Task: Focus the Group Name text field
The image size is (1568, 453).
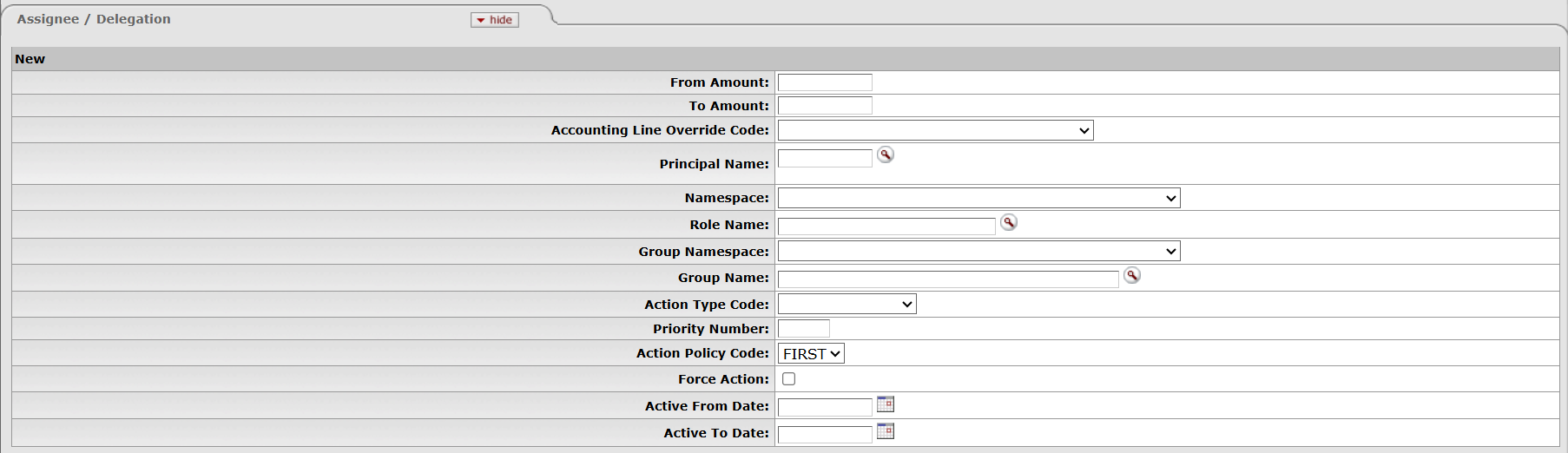Action: 948,279
